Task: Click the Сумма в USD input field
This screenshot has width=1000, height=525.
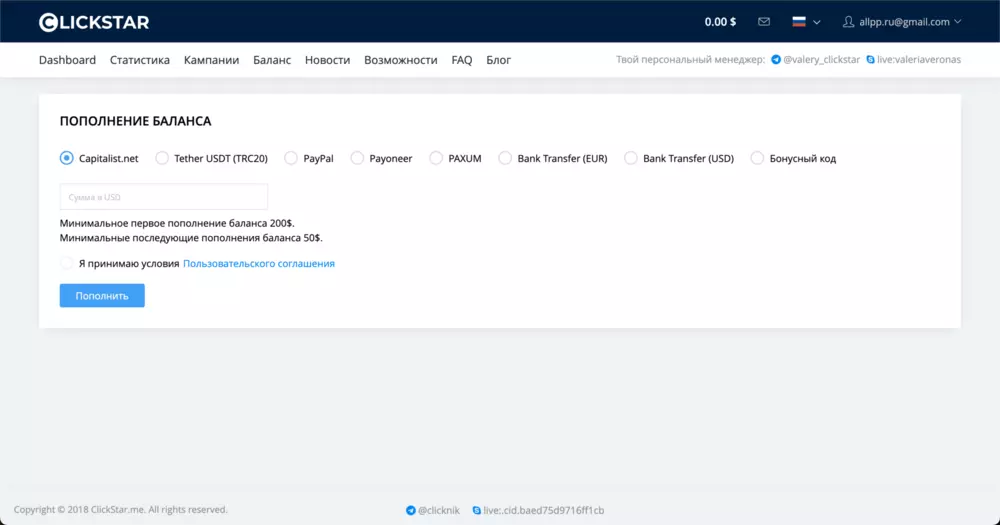Action: pos(164,196)
